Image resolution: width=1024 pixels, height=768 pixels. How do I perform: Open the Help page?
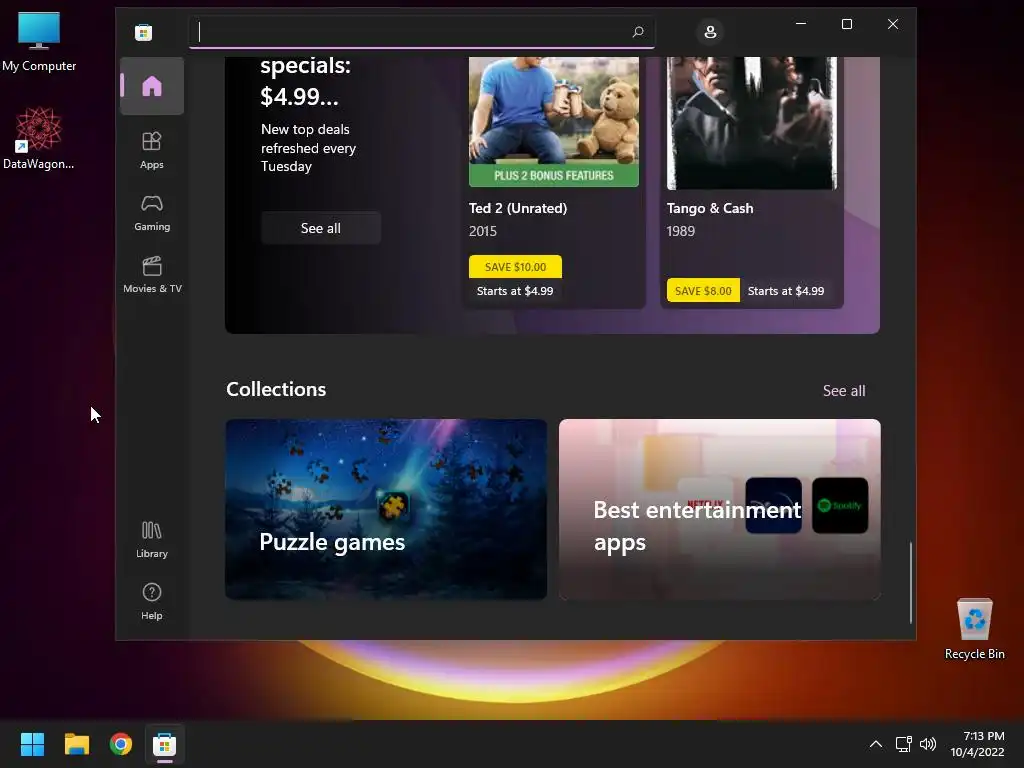[152, 601]
